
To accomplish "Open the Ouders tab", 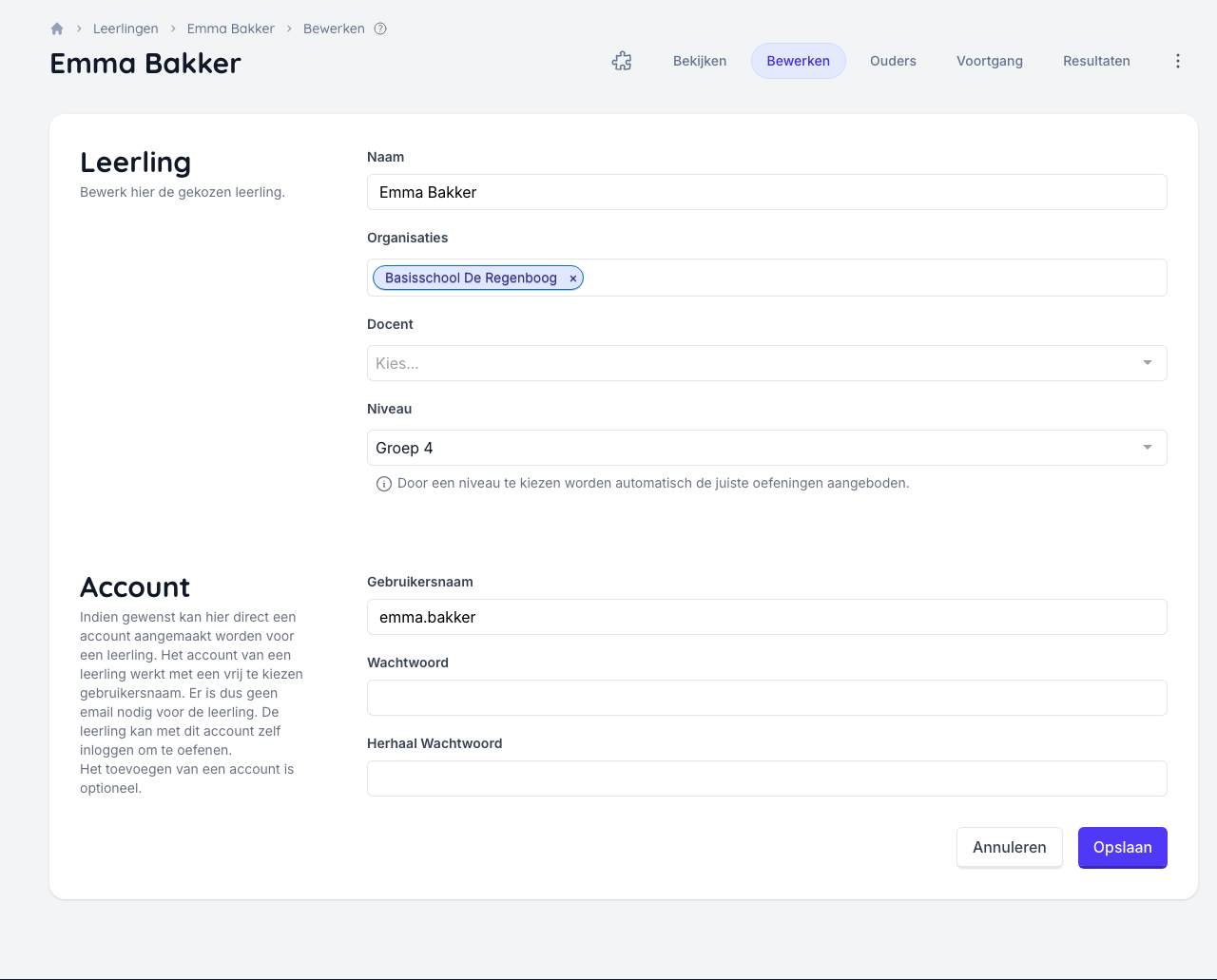I will pyautogui.click(x=893, y=61).
